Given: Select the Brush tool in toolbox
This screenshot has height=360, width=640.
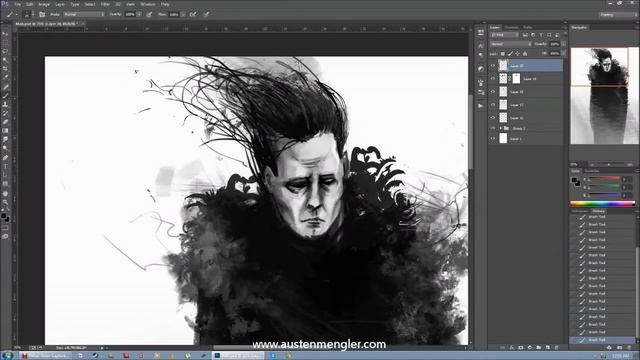Looking at the screenshot, I should pyautogui.click(x=5, y=96).
